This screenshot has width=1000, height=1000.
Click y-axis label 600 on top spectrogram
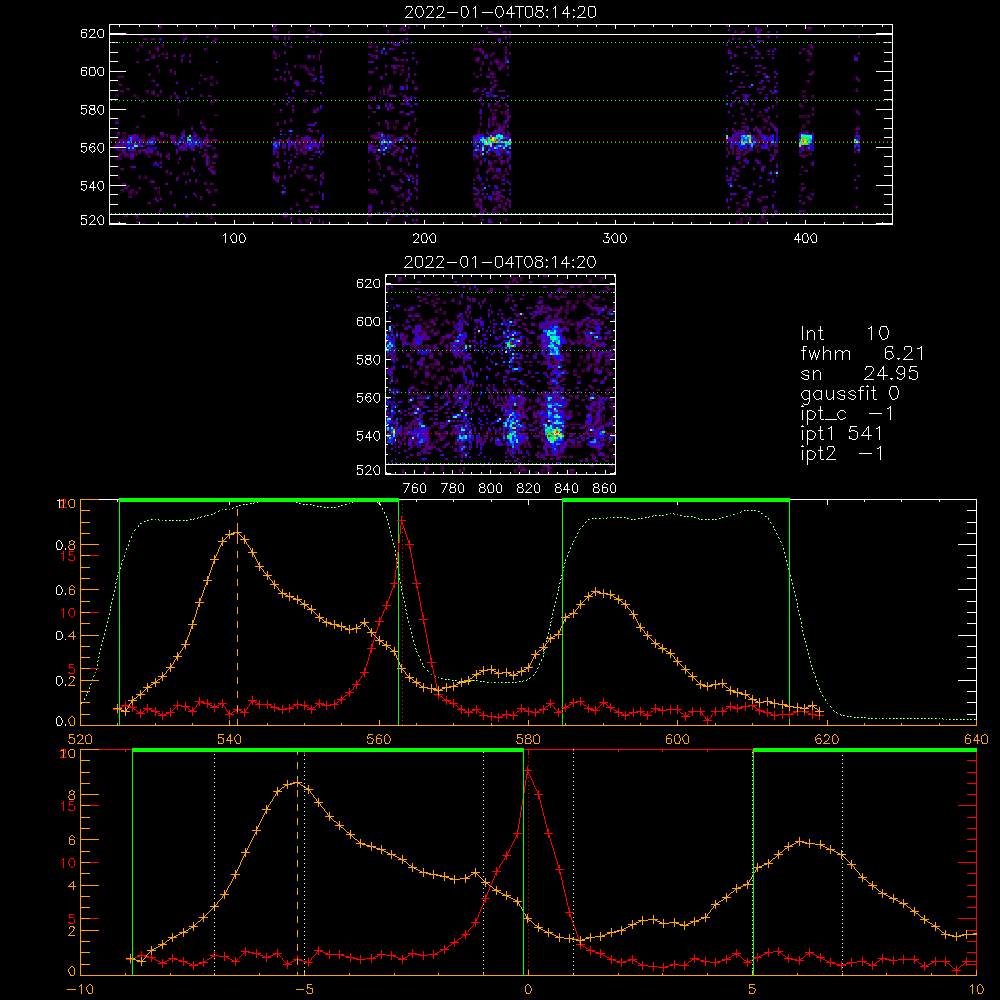92,71
